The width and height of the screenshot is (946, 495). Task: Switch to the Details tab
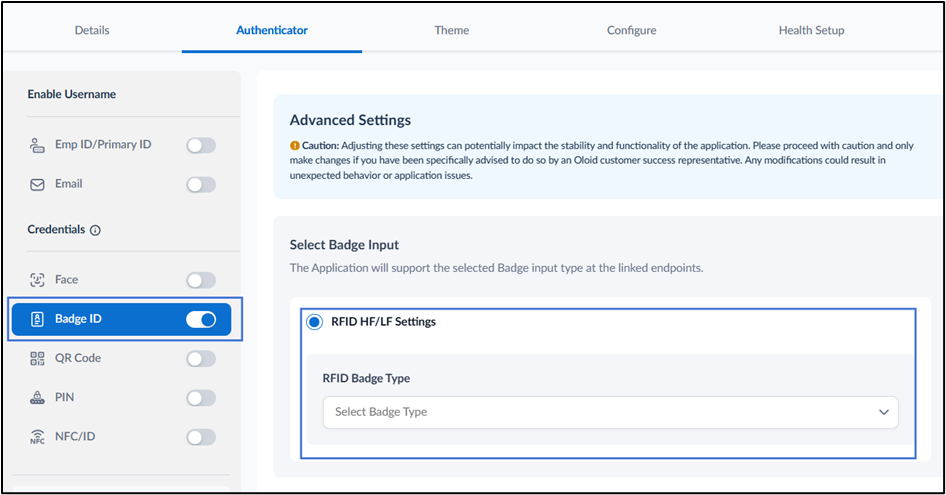tap(92, 30)
